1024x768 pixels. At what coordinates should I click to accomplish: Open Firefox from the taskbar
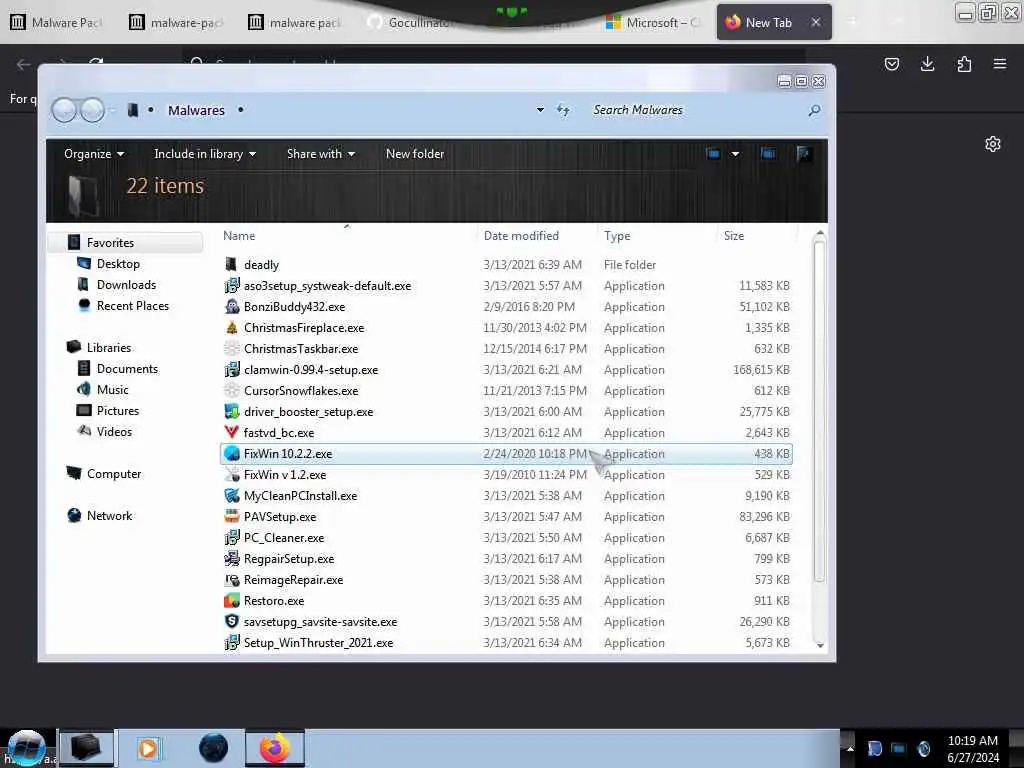275,748
